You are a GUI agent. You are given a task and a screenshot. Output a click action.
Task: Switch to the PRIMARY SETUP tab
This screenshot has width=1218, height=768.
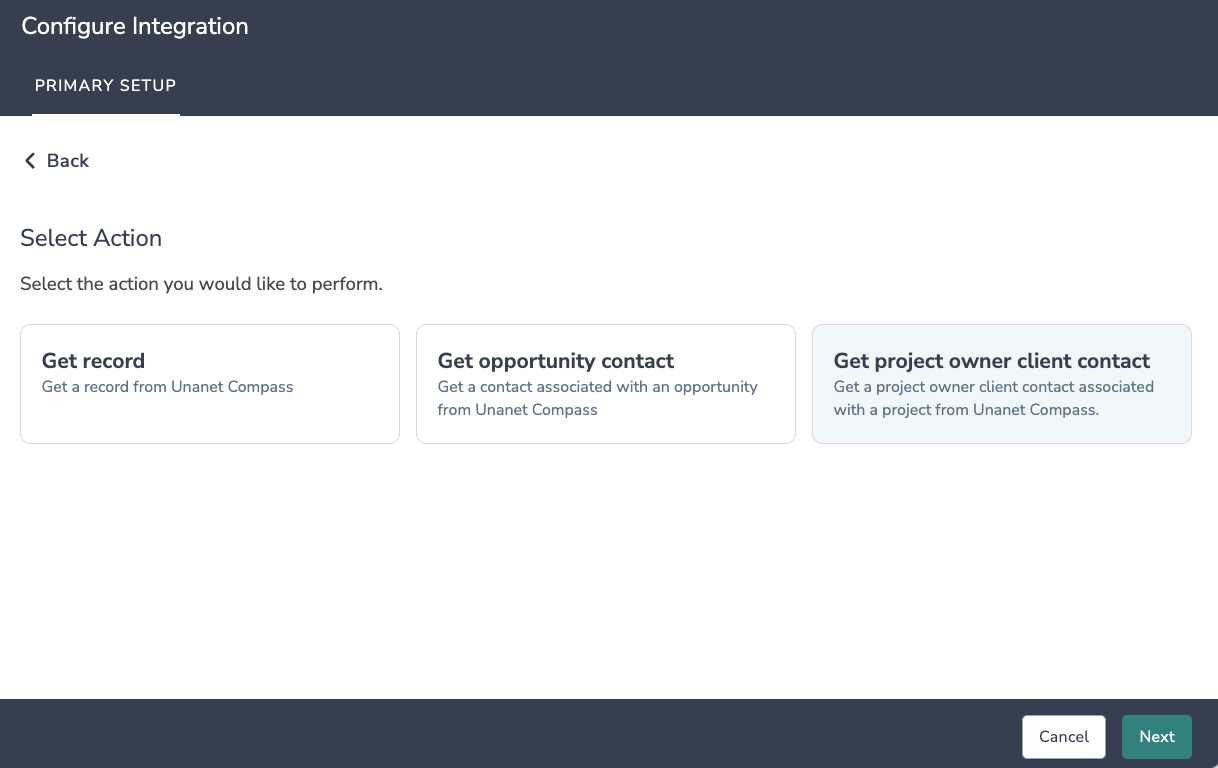[x=105, y=86]
